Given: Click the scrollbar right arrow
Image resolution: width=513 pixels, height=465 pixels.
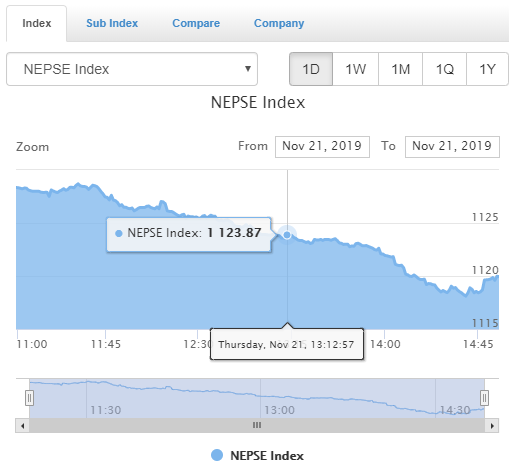Looking at the screenshot, I should (492, 426).
